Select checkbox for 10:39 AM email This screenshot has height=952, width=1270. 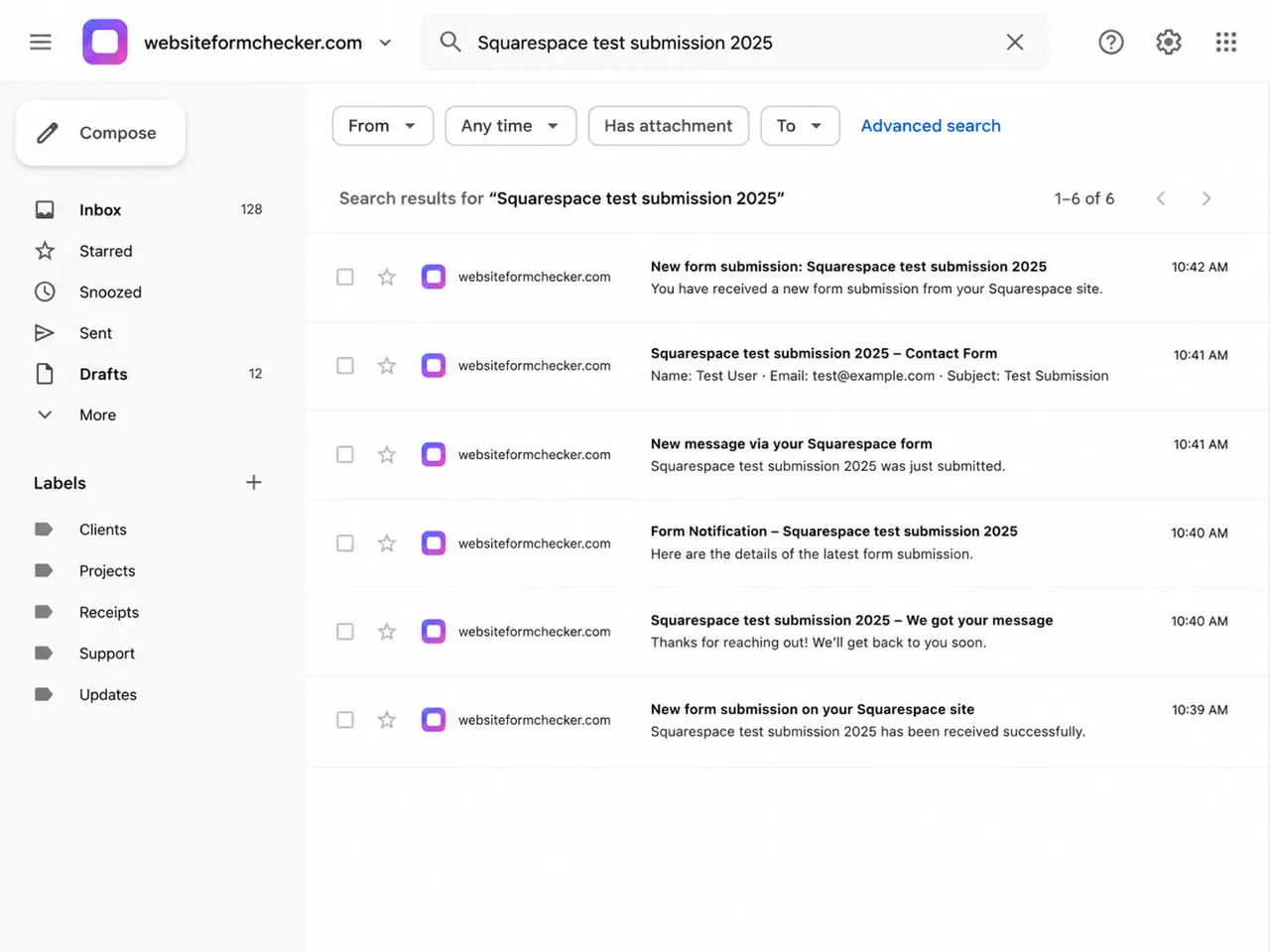345,720
